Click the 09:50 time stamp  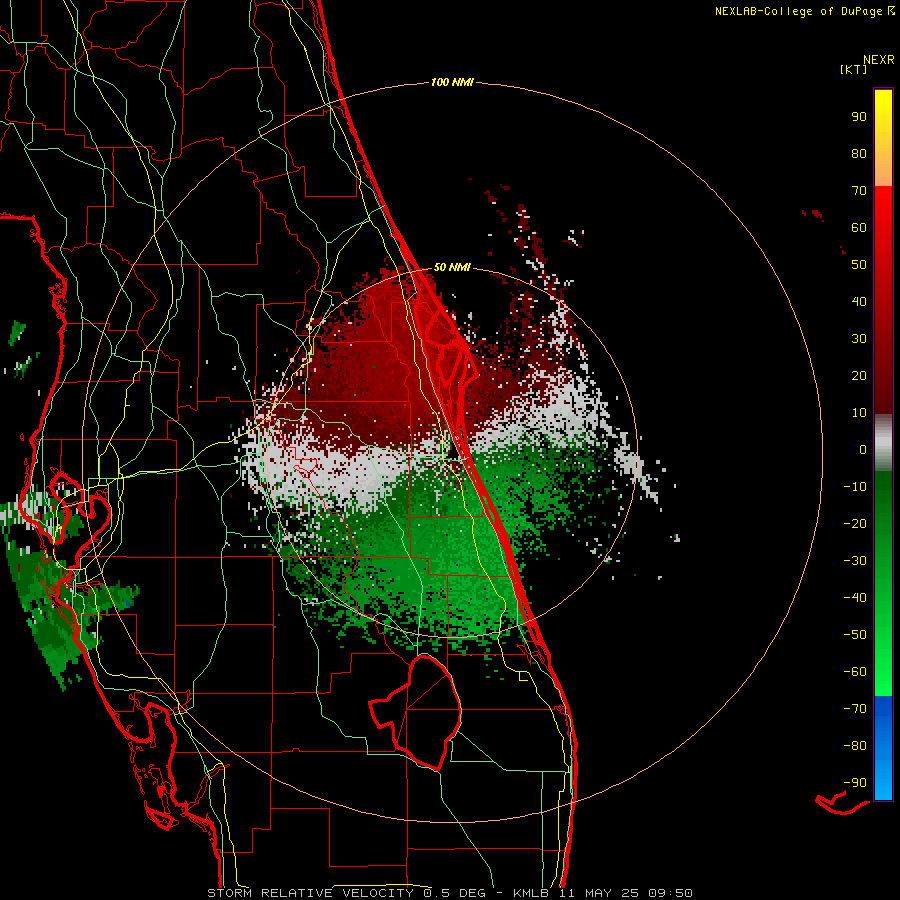tap(670, 893)
